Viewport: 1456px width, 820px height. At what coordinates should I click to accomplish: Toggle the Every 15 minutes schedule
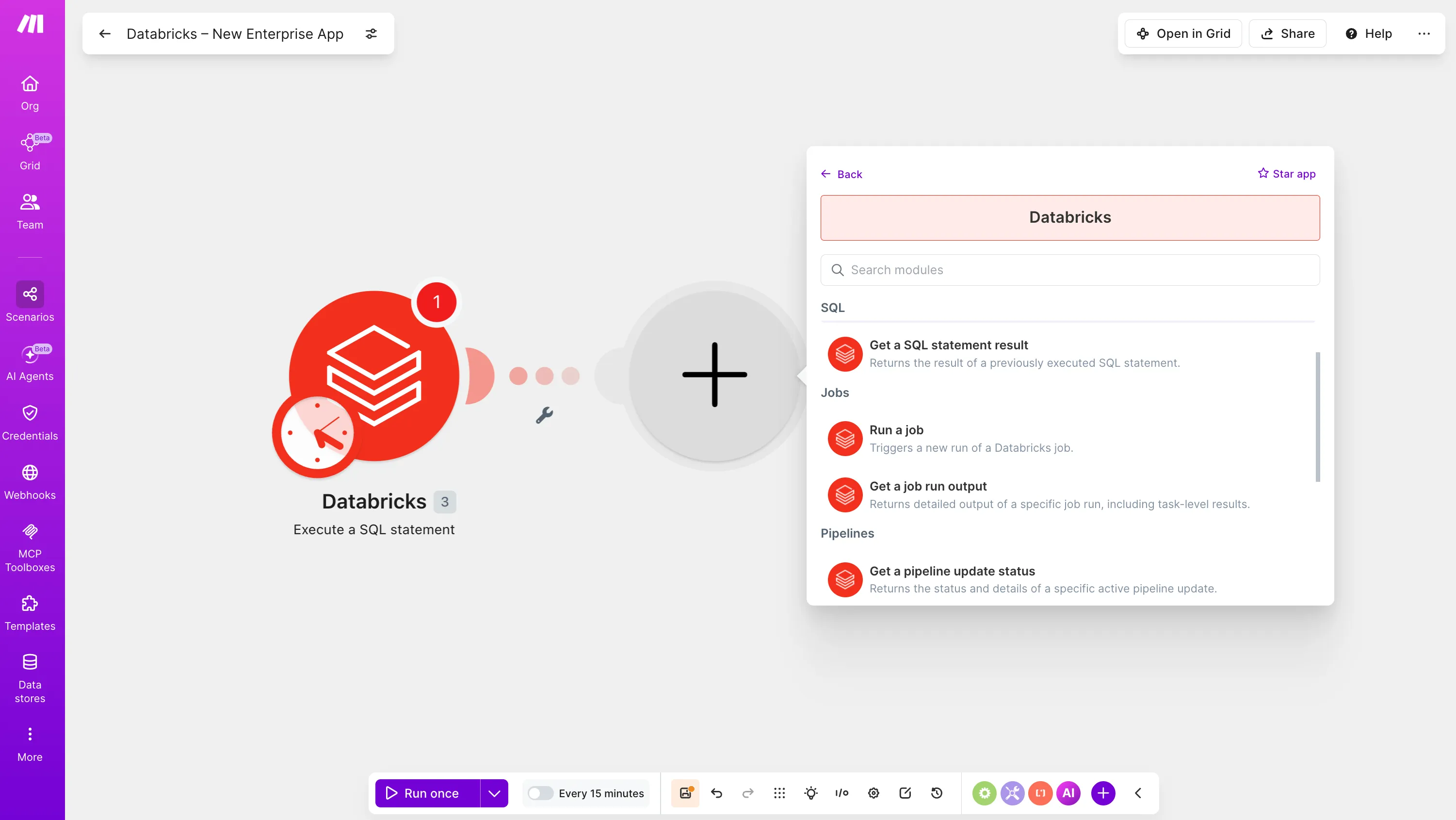(540, 793)
